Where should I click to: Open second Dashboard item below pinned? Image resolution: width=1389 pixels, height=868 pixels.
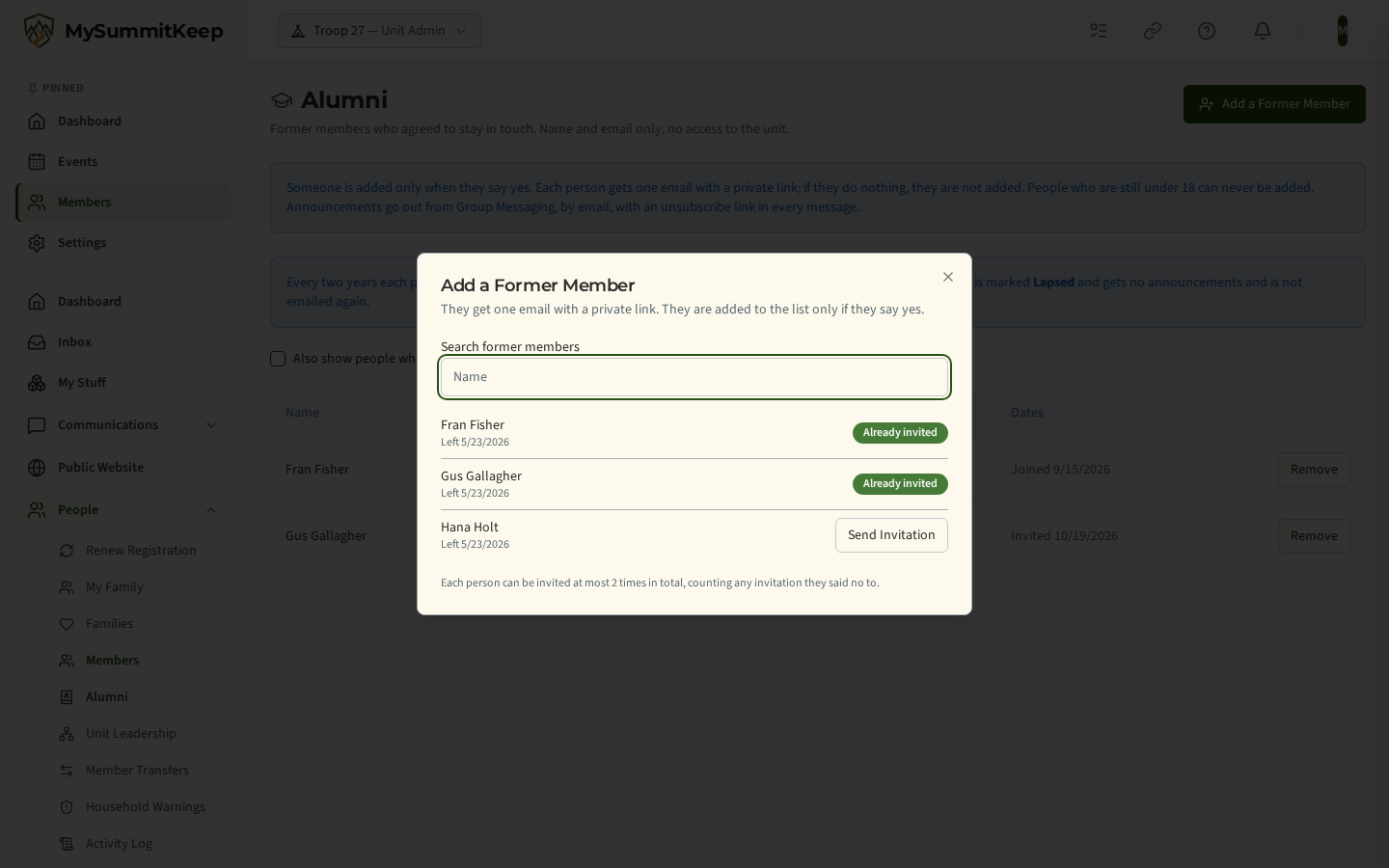point(123,302)
